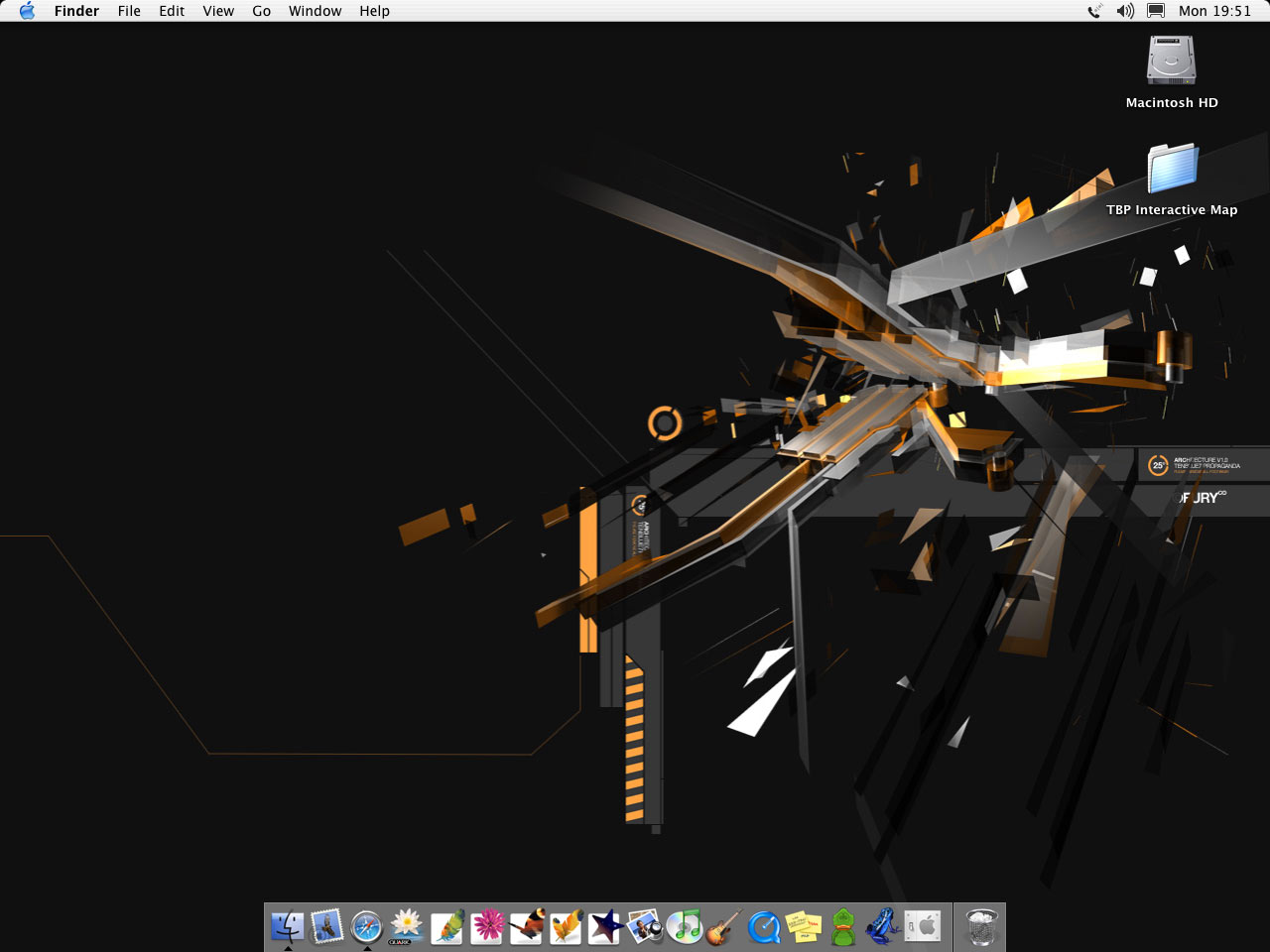Launch GarageBand guitar icon
Image resolution: width=1270 pixels, height=952 pixels.
point(724,927)
